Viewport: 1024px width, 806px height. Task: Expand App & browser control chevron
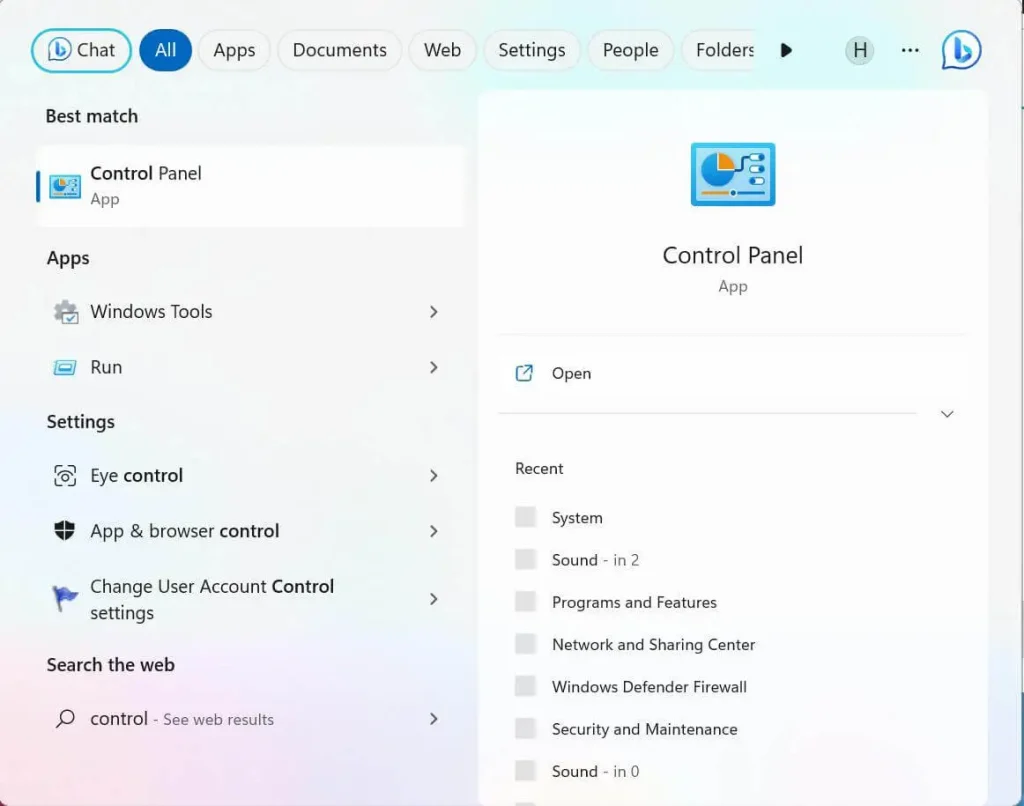(x=434, y=531)
